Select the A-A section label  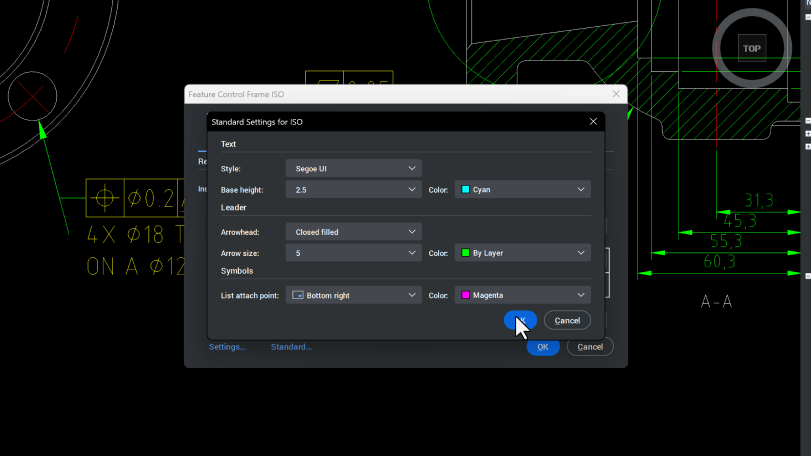[716, 301]
